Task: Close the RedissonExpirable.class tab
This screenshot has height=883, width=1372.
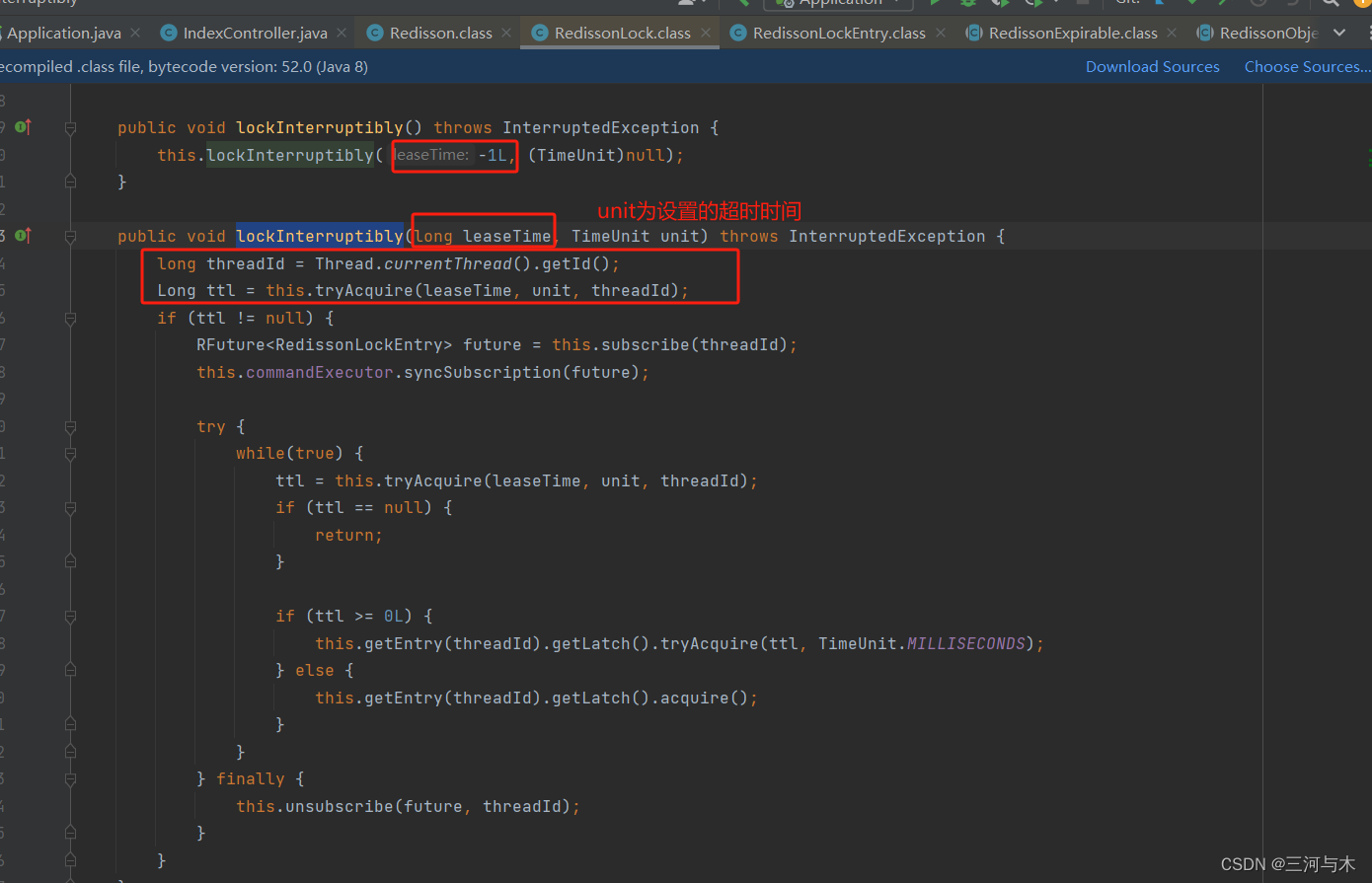Action: (1172, 34)
